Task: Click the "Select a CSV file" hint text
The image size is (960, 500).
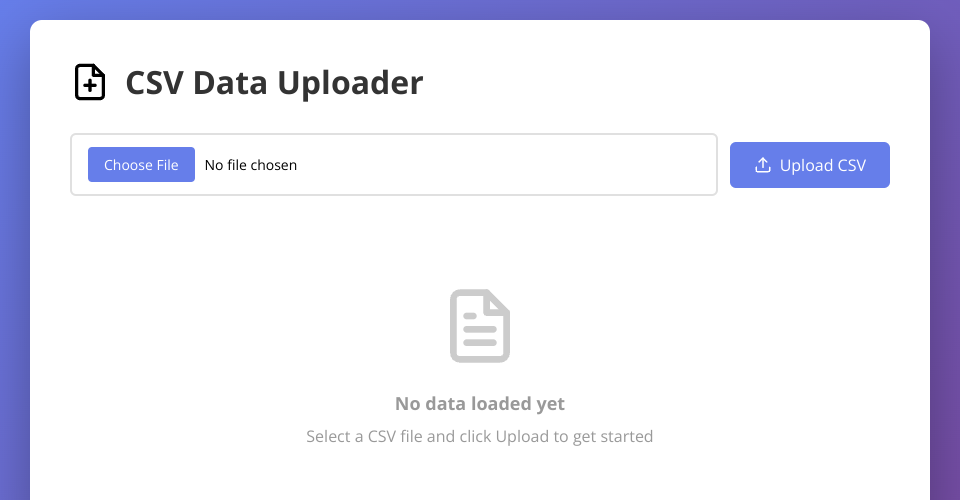Action: [x=371, y=436]
